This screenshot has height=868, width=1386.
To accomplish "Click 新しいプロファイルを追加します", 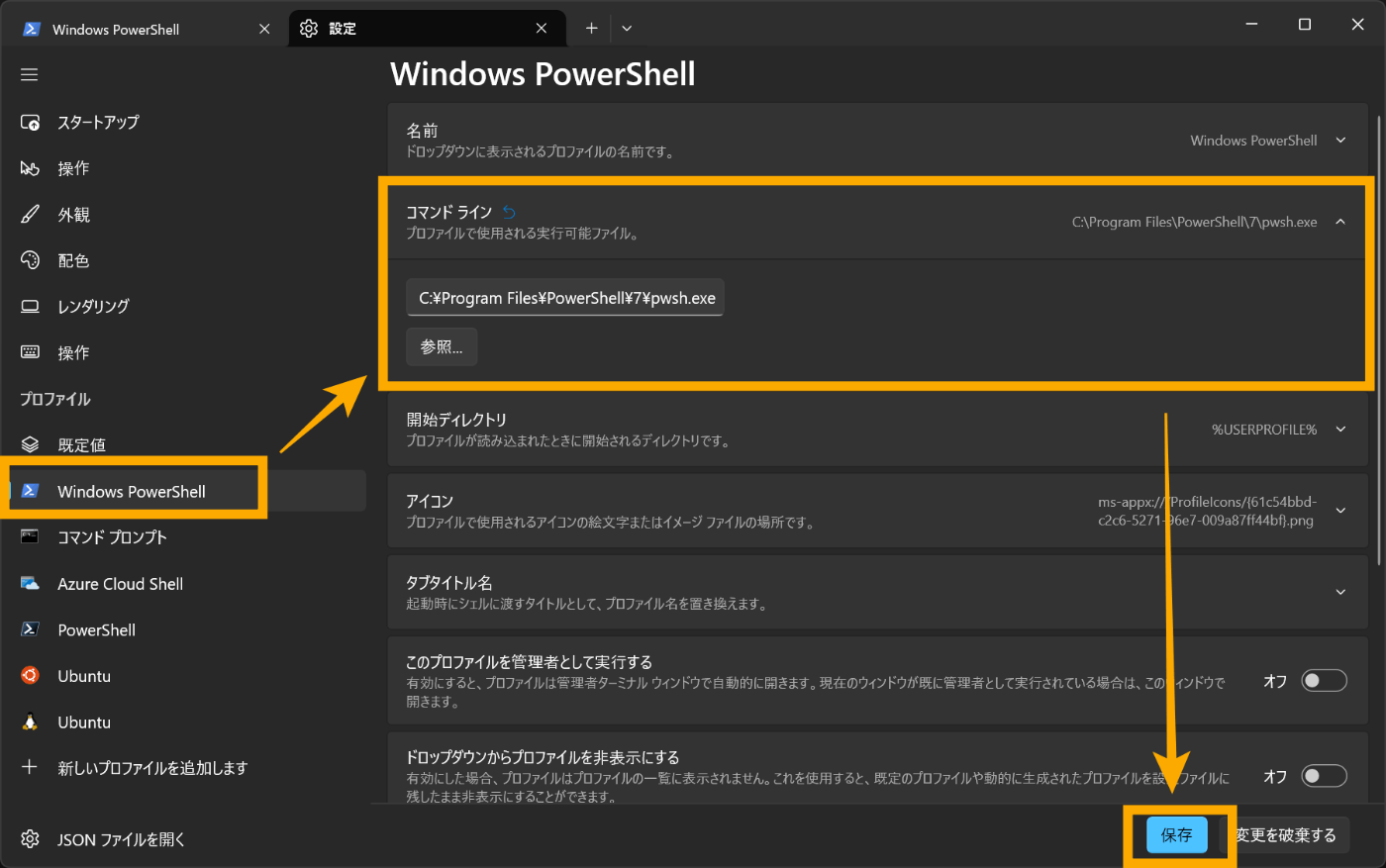I will click(x=152, y=768).
